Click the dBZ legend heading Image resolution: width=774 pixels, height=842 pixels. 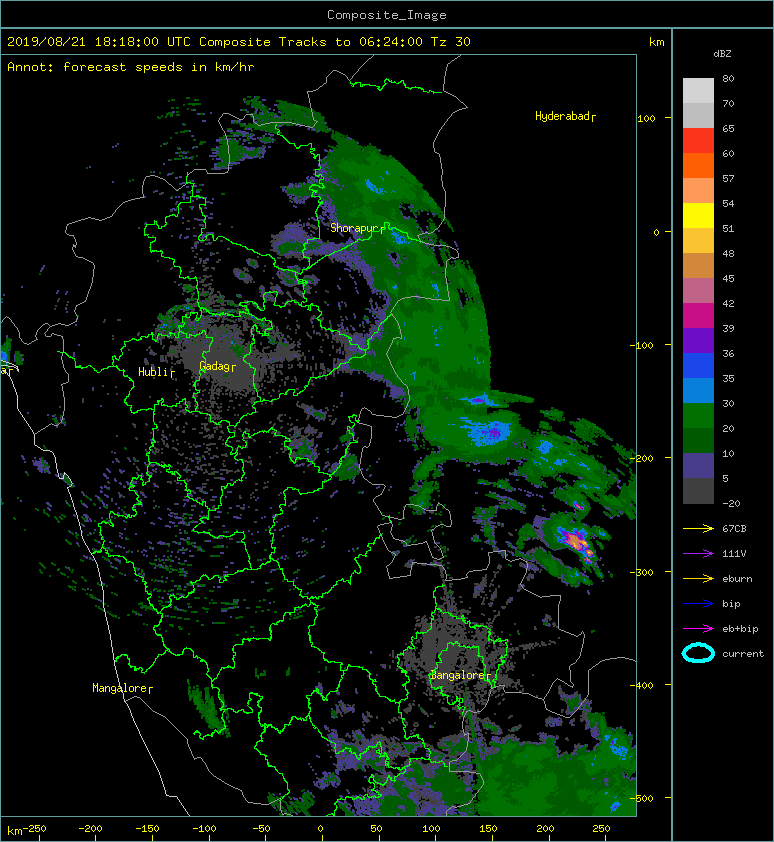tap(722, 54)
